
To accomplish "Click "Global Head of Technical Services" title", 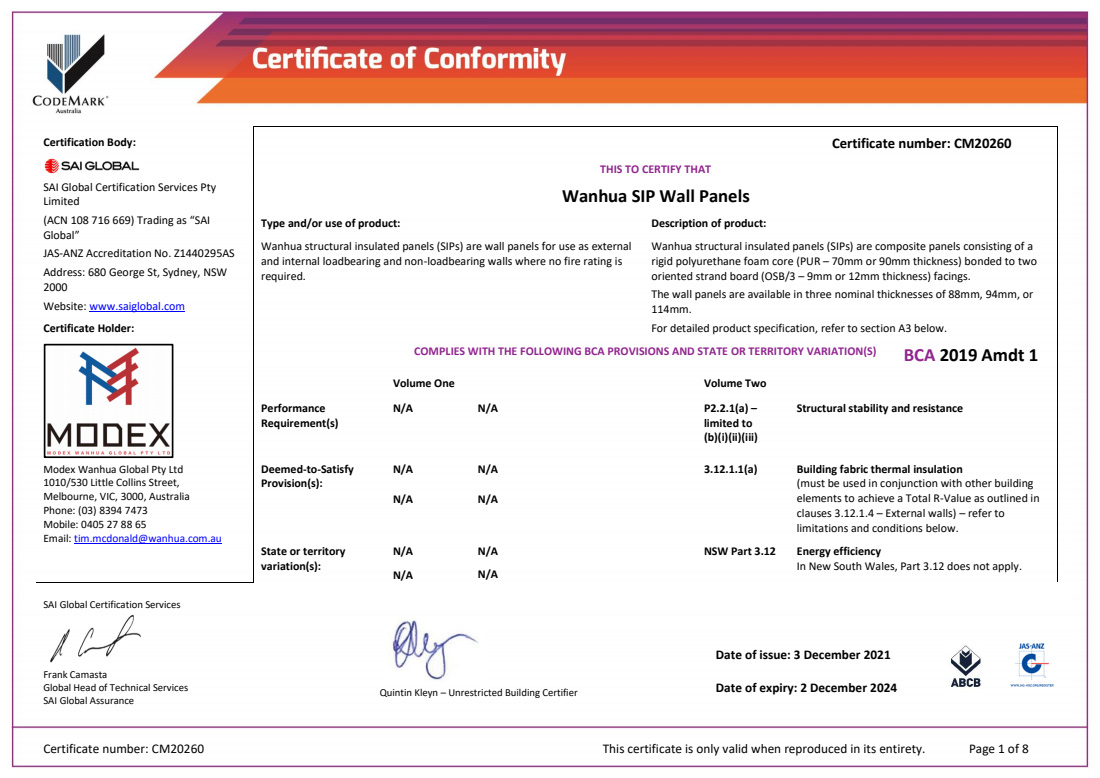I will (x=116, y=688).
